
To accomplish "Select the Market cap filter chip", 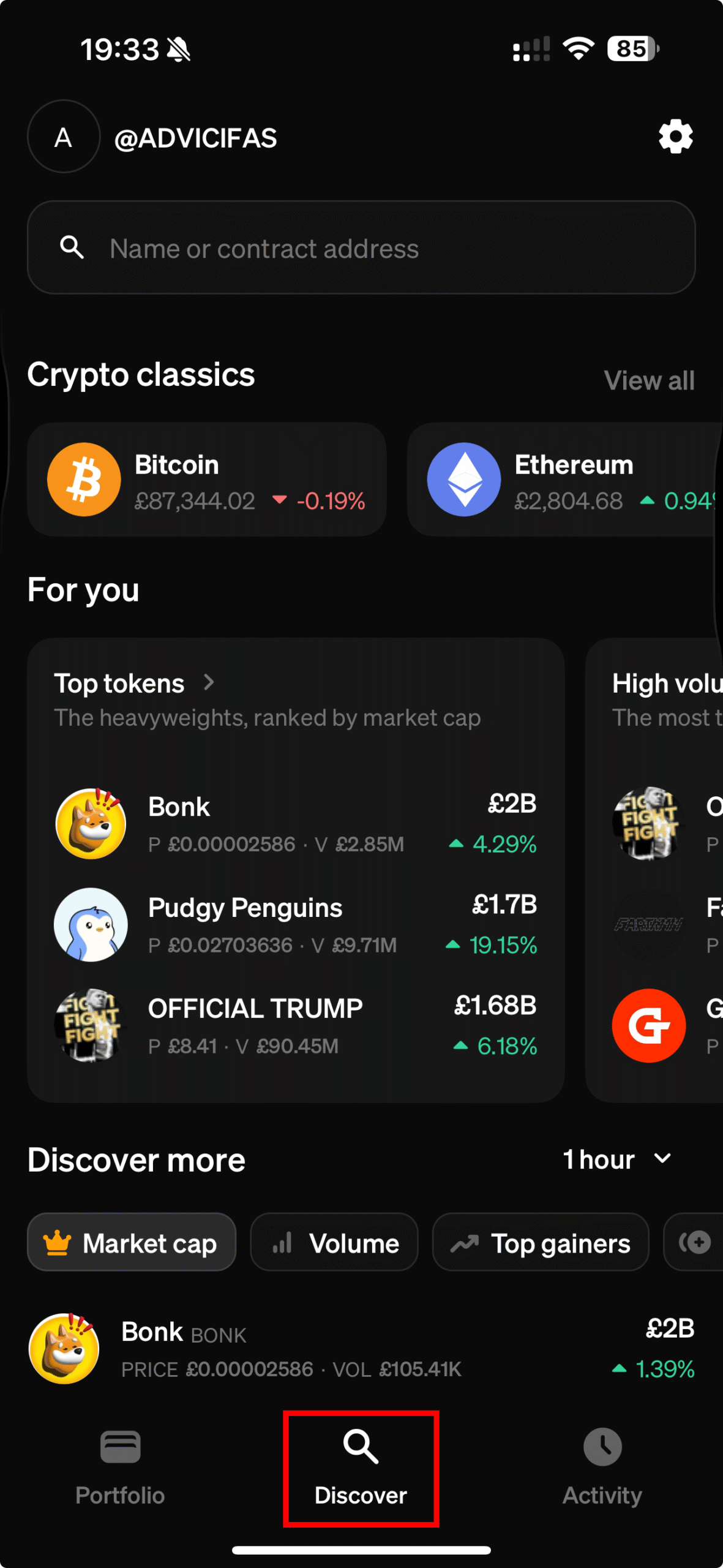I will click(132, 1242).
